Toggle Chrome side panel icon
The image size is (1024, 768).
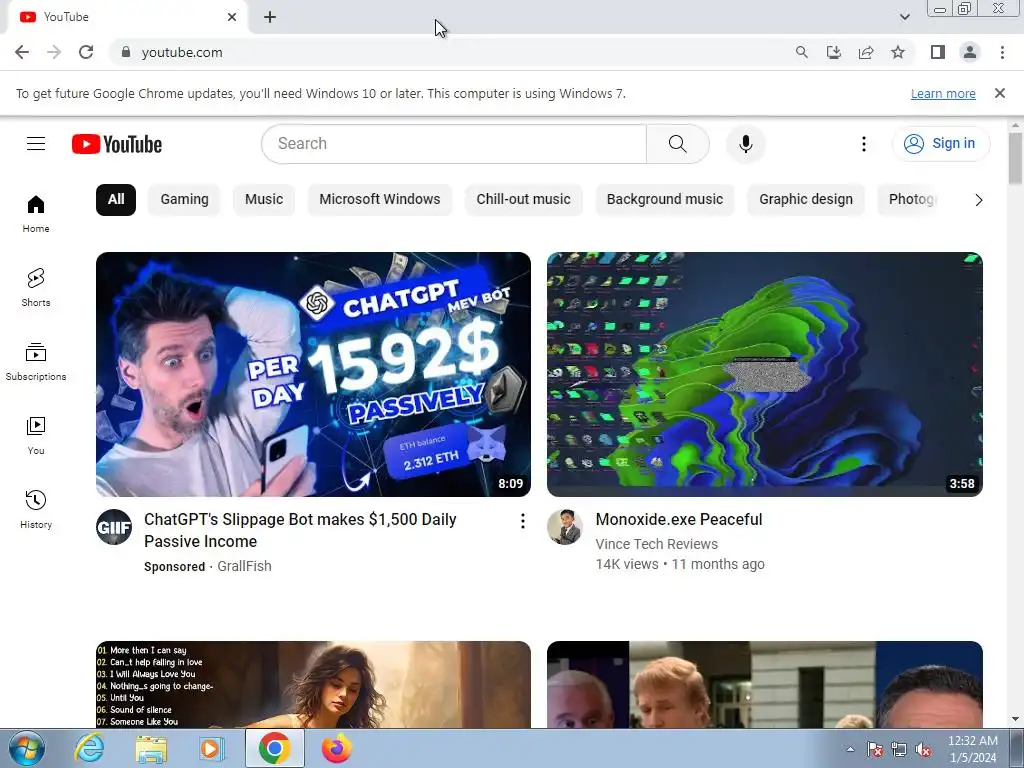938,52
